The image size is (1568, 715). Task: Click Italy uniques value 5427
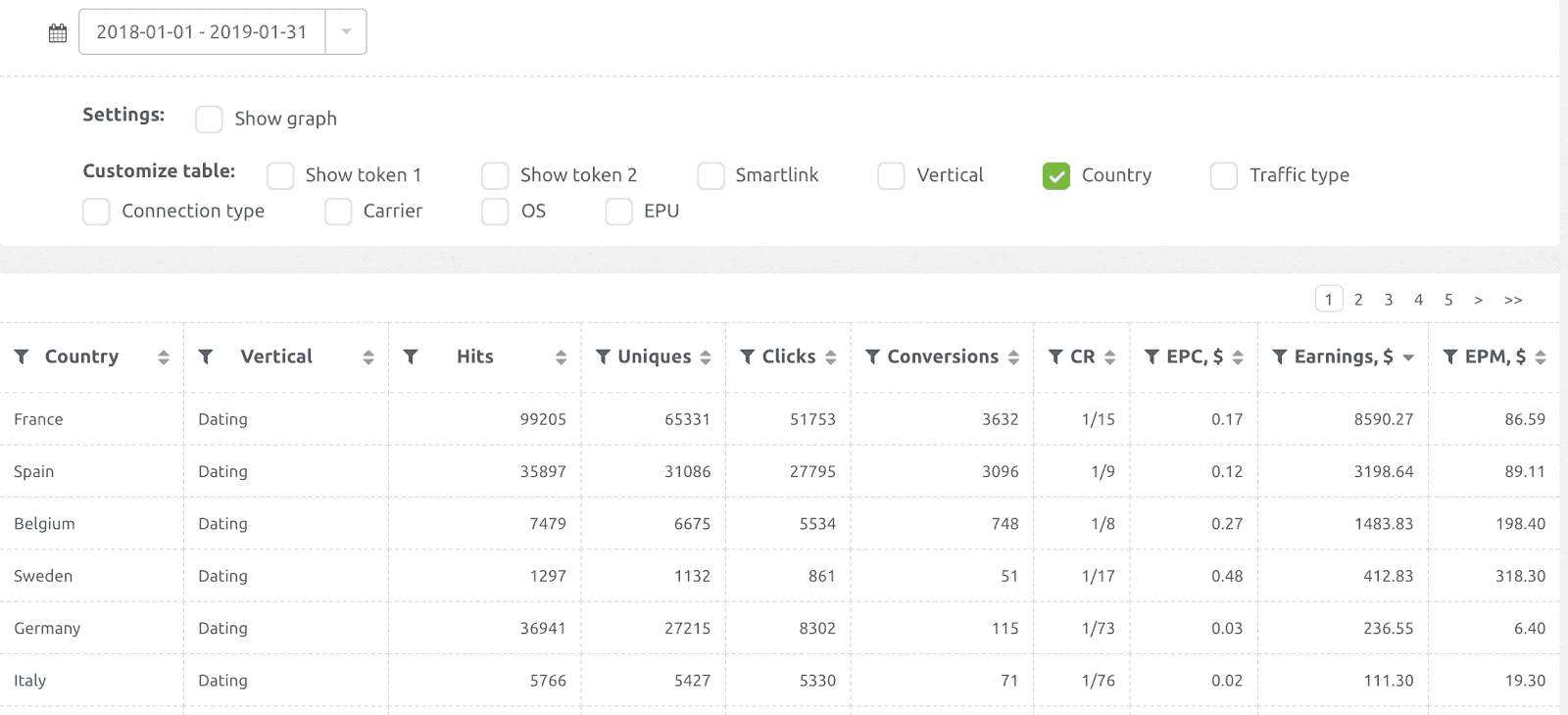click(x=692, y=681)
